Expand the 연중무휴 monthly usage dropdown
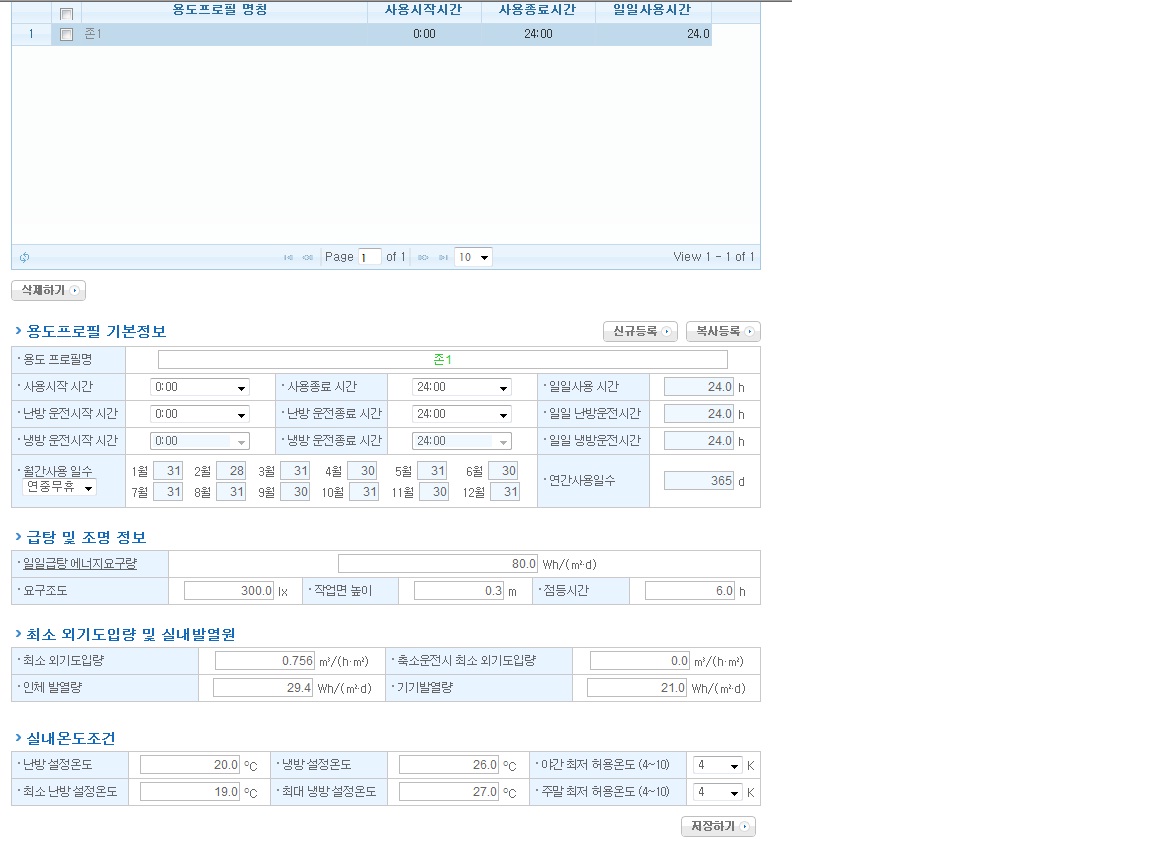1152x844 pixels. [x=60, y=488]
